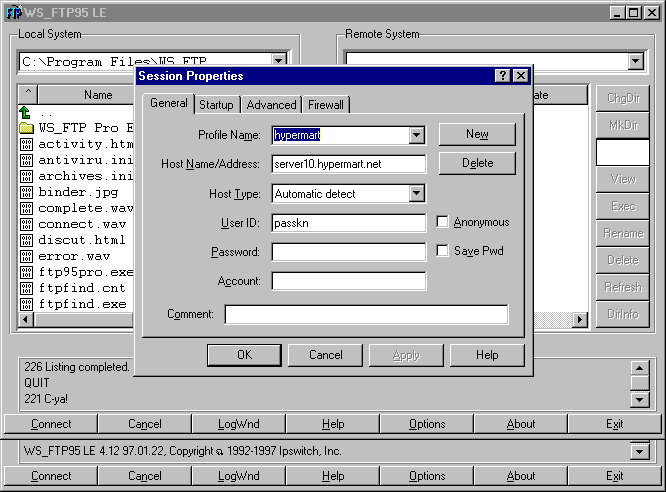
Task: Click the upper About button
Action: click(521, 424)
